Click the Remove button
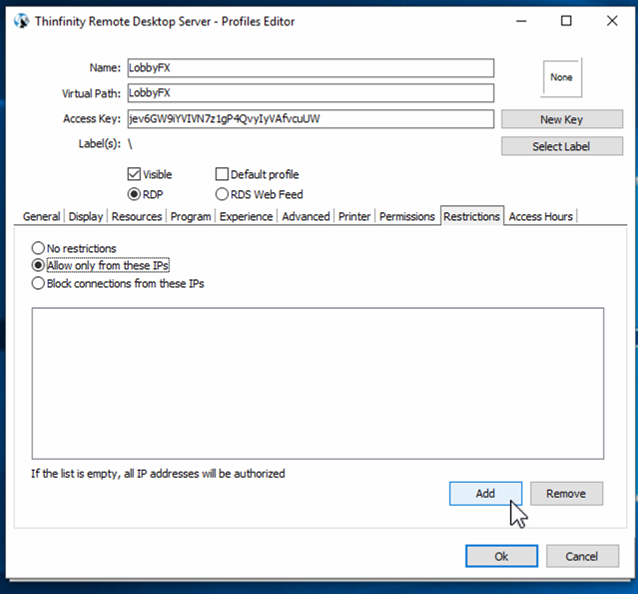 [x=566, y=493]
